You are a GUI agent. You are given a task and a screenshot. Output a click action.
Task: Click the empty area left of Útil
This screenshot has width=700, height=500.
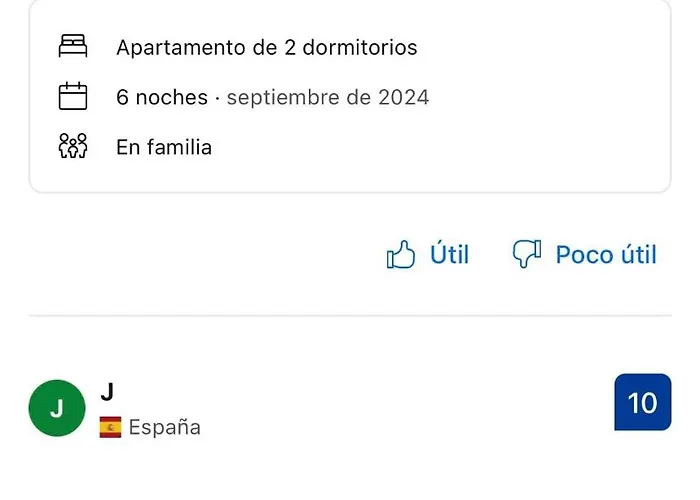(200, 255)
